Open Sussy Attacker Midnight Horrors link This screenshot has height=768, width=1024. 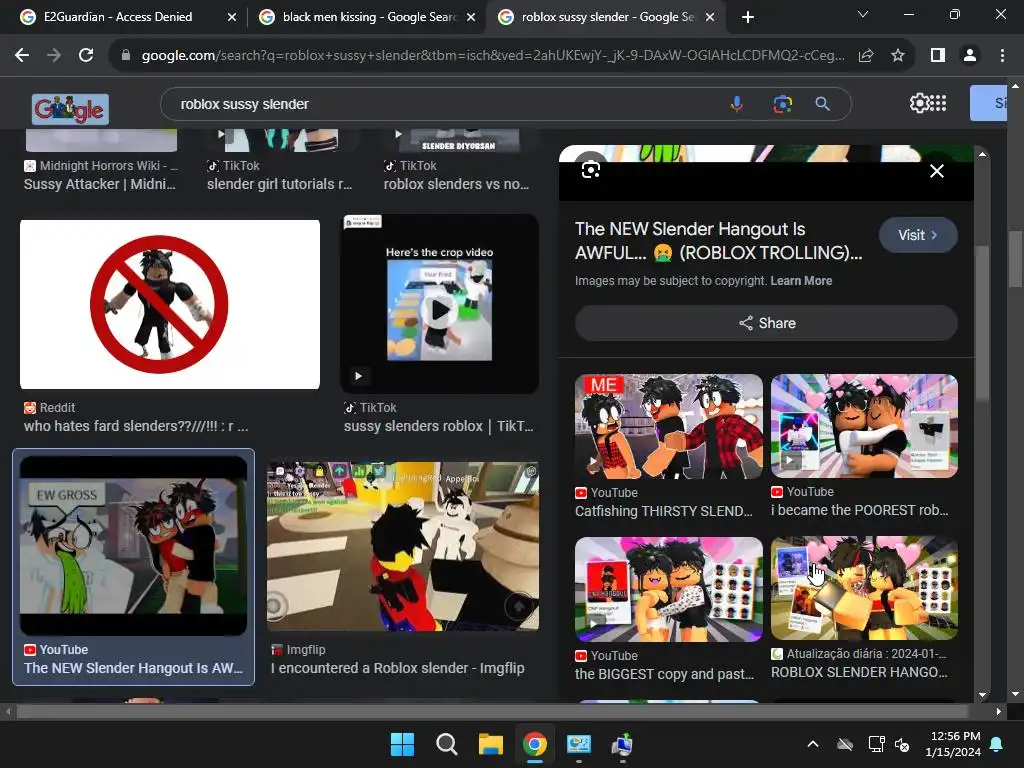[100, 184]
